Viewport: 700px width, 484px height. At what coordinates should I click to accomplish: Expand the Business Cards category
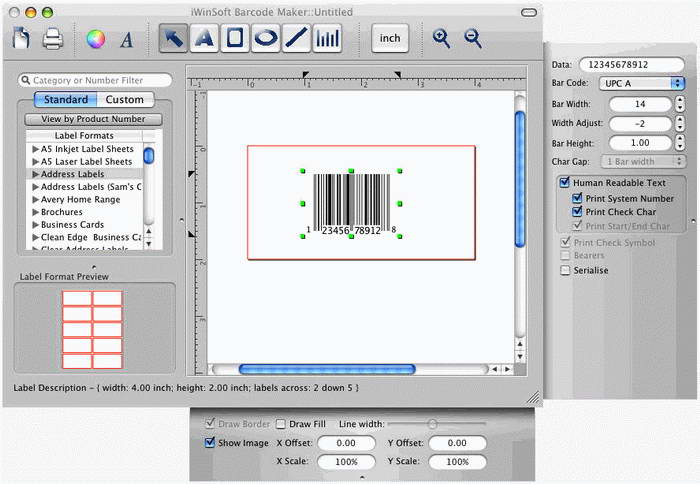click(x=36, y=225)
